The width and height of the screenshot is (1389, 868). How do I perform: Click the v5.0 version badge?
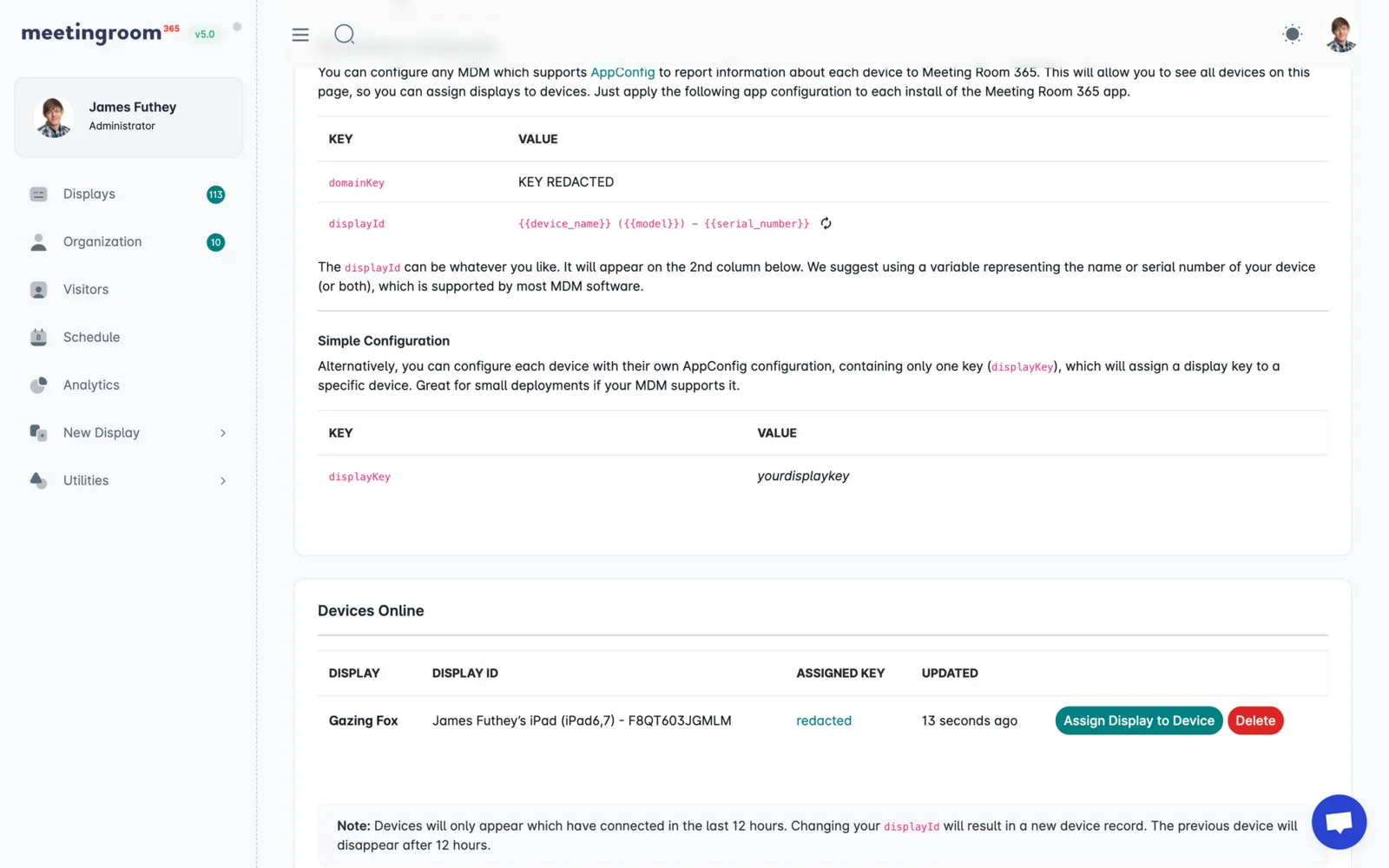pyautogui.click(x=204, y=35)
